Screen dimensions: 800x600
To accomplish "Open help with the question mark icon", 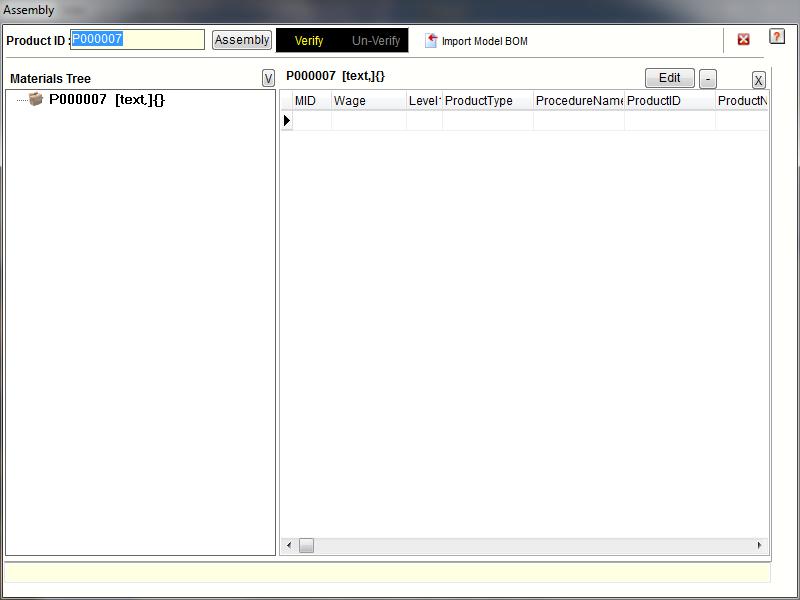I will pos(777,36).
